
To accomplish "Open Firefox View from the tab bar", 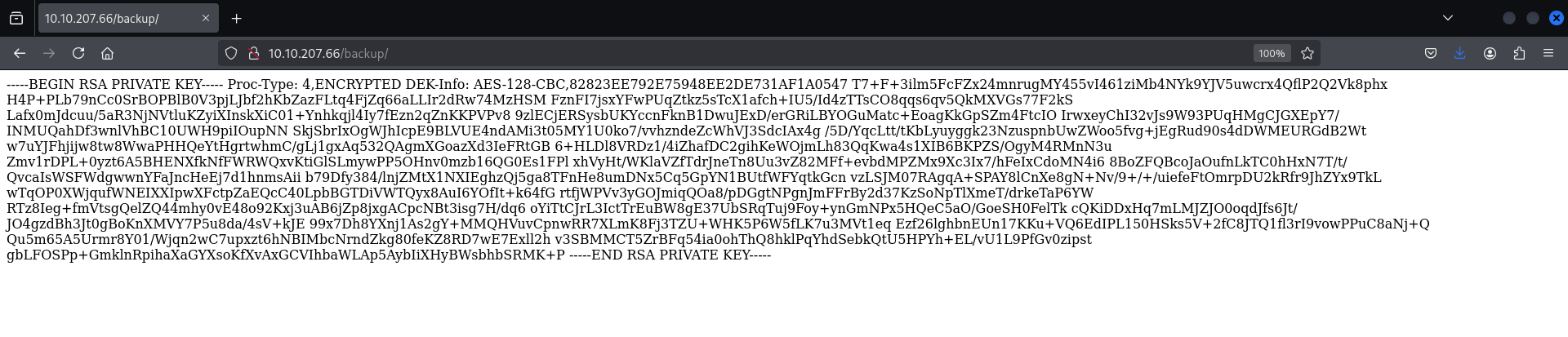I will pos(16,18).
